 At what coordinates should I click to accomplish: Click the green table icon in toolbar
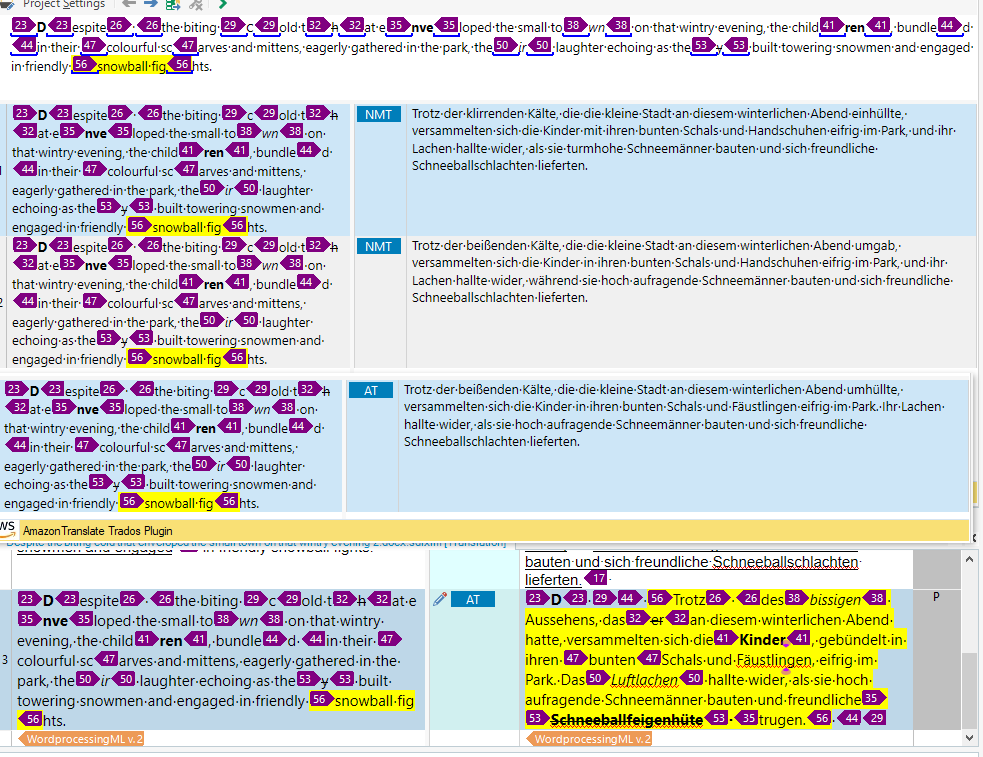point(173,4)
